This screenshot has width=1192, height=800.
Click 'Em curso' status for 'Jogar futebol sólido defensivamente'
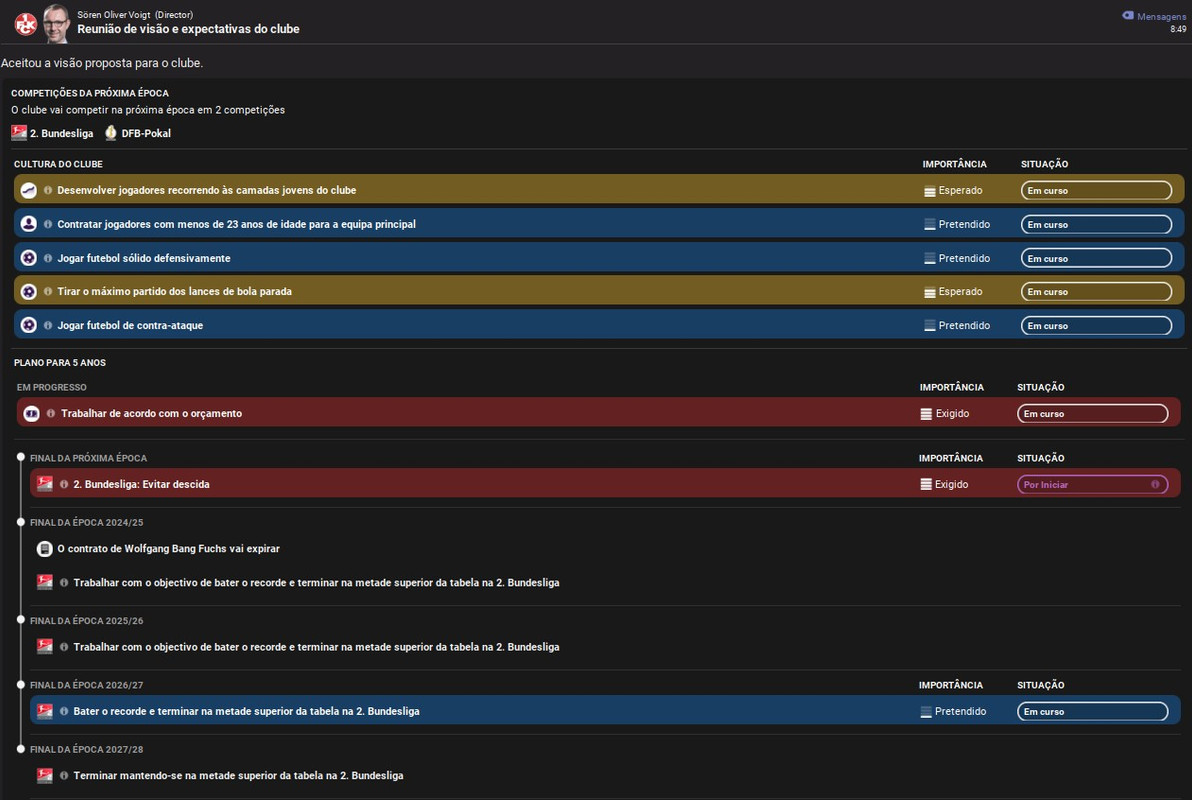point(1095,258)
